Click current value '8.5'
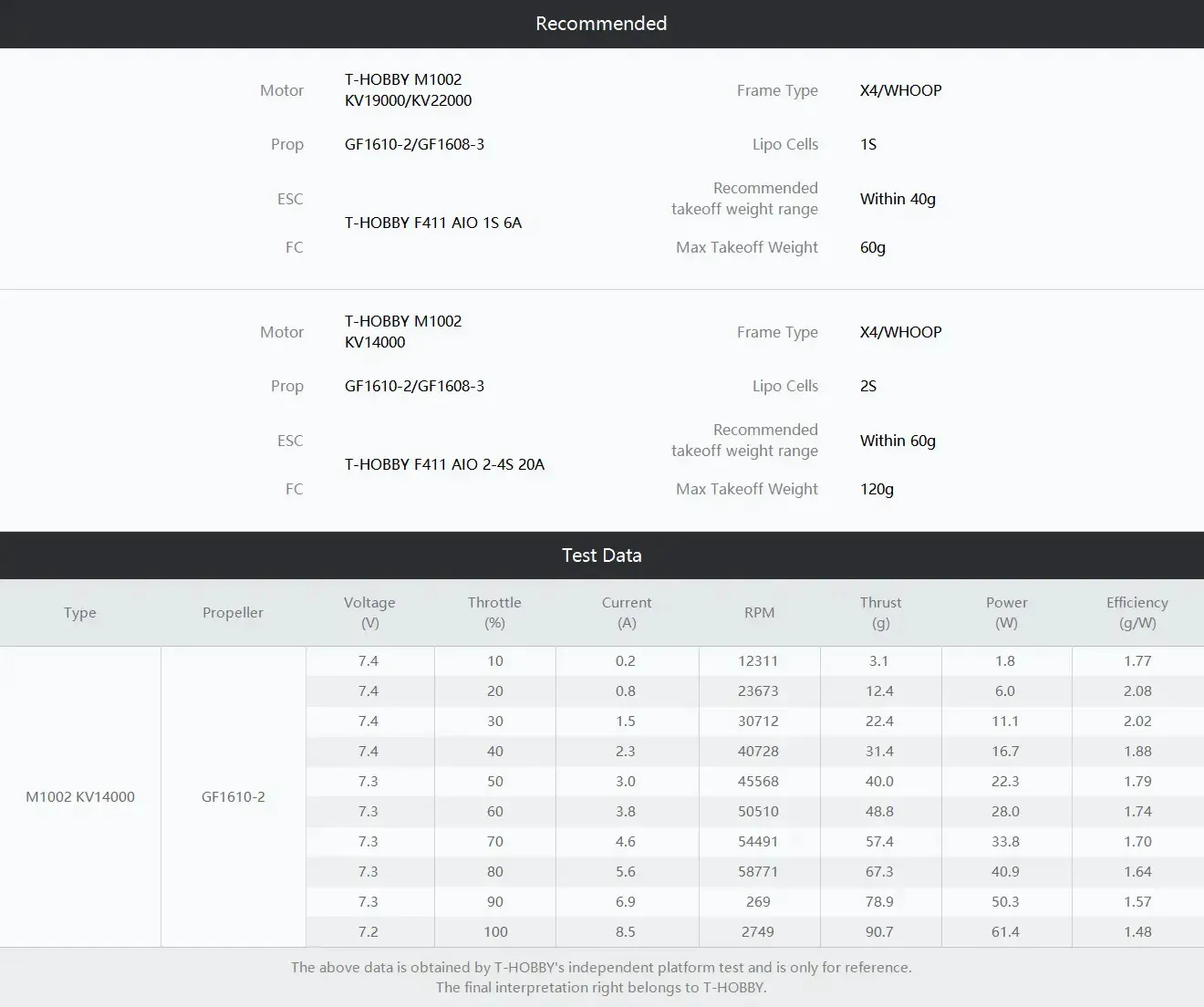 (x=626, y=932)
